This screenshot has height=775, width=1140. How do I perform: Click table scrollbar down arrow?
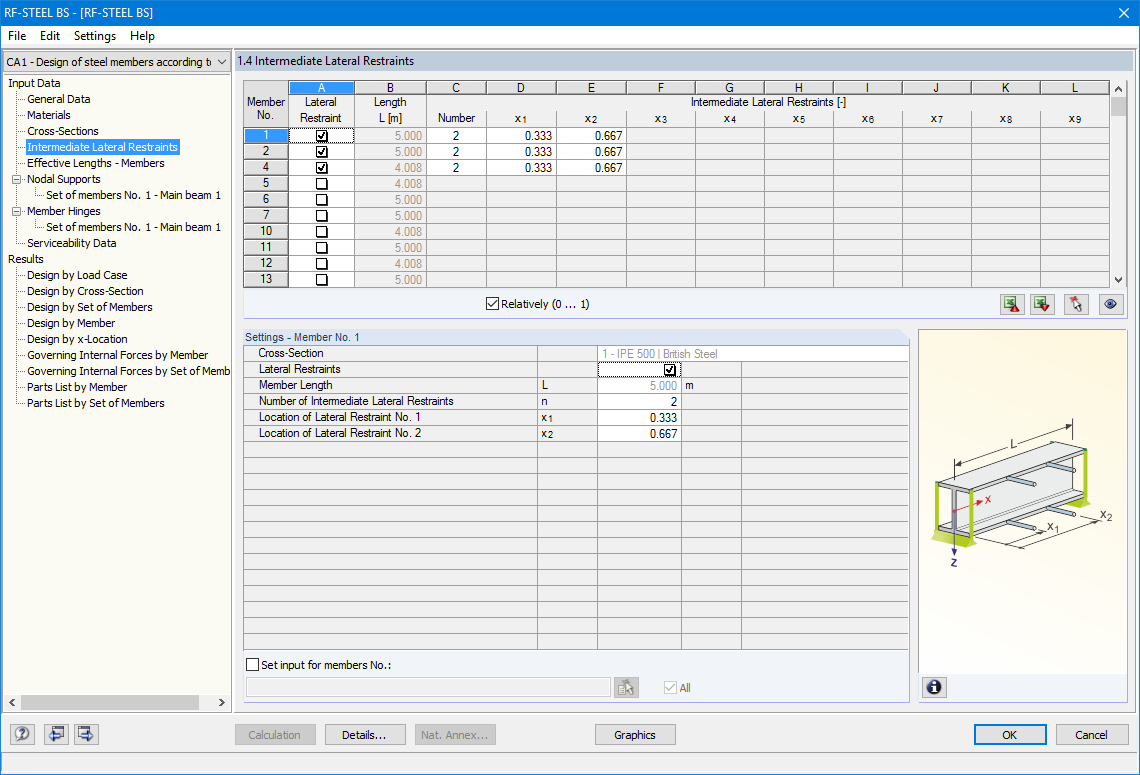pos(1118,280)
